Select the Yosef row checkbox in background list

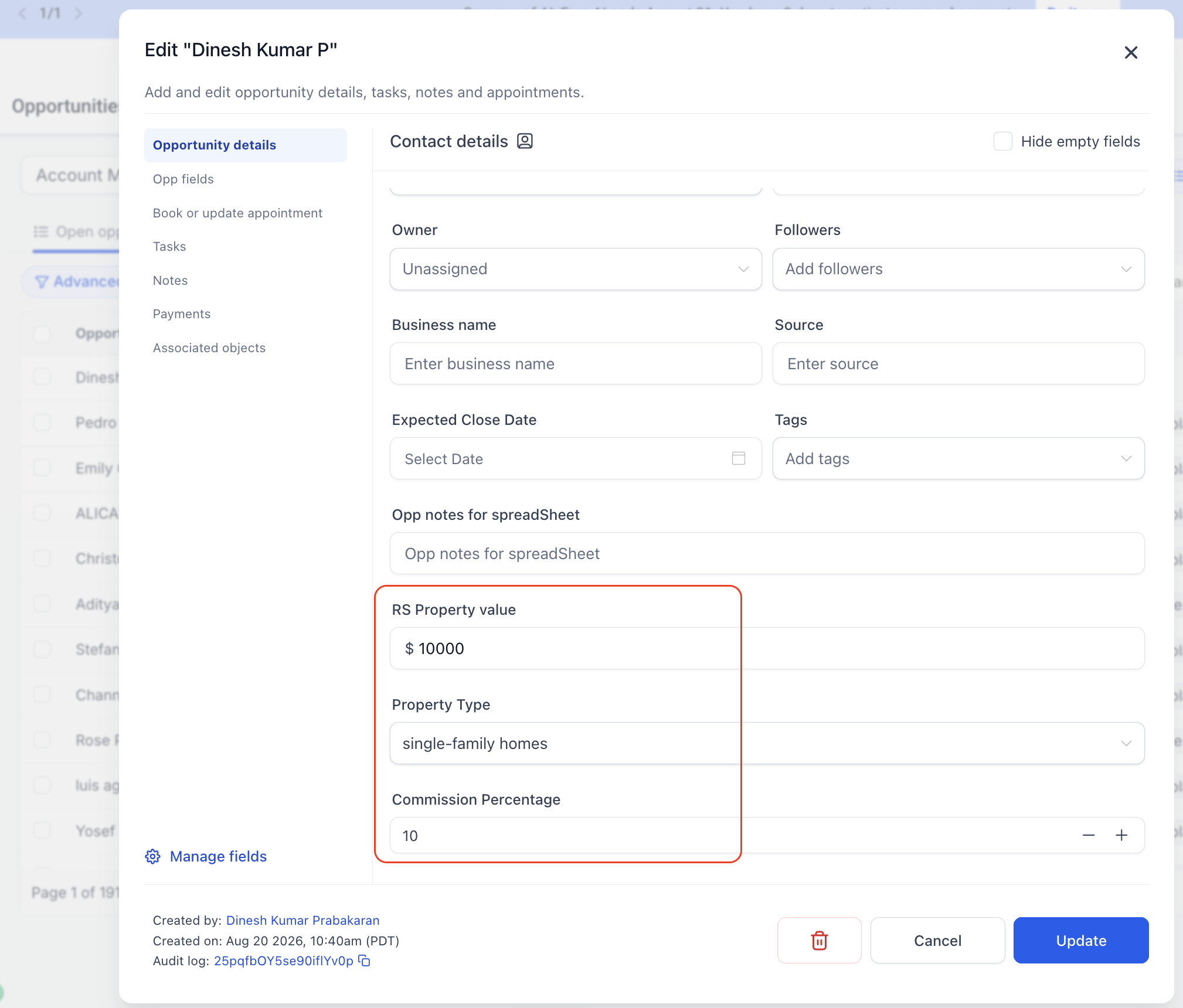point(42,830)
